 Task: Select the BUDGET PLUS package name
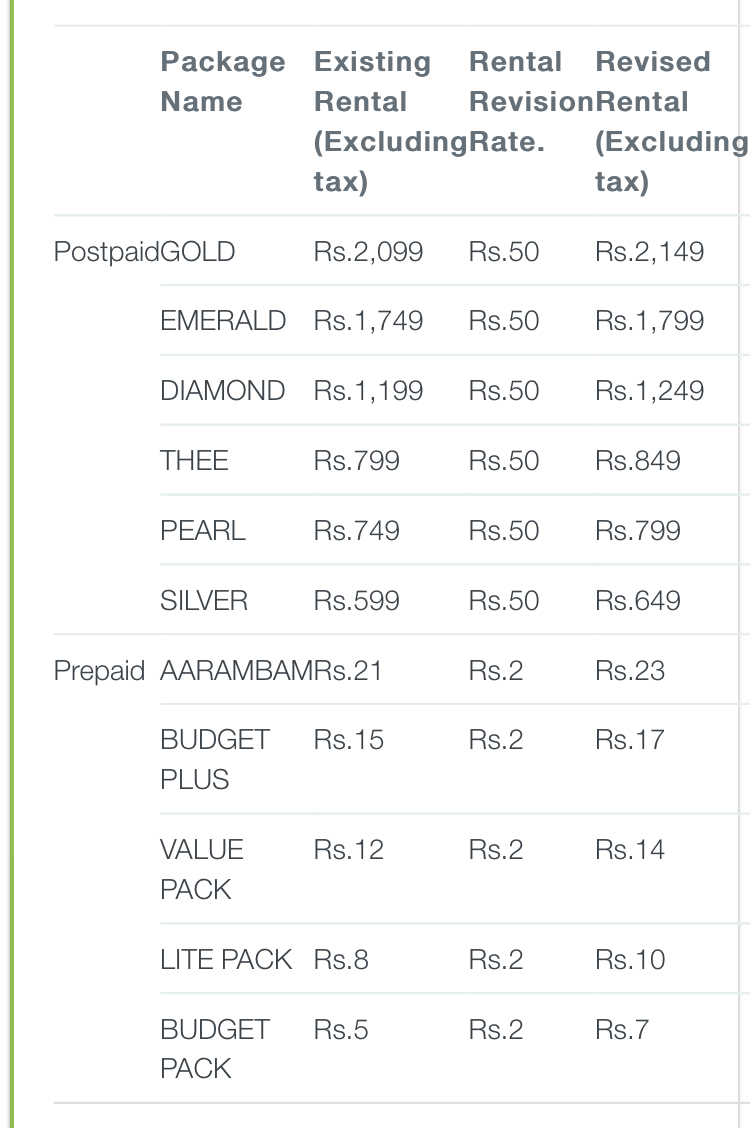[215, 759]
